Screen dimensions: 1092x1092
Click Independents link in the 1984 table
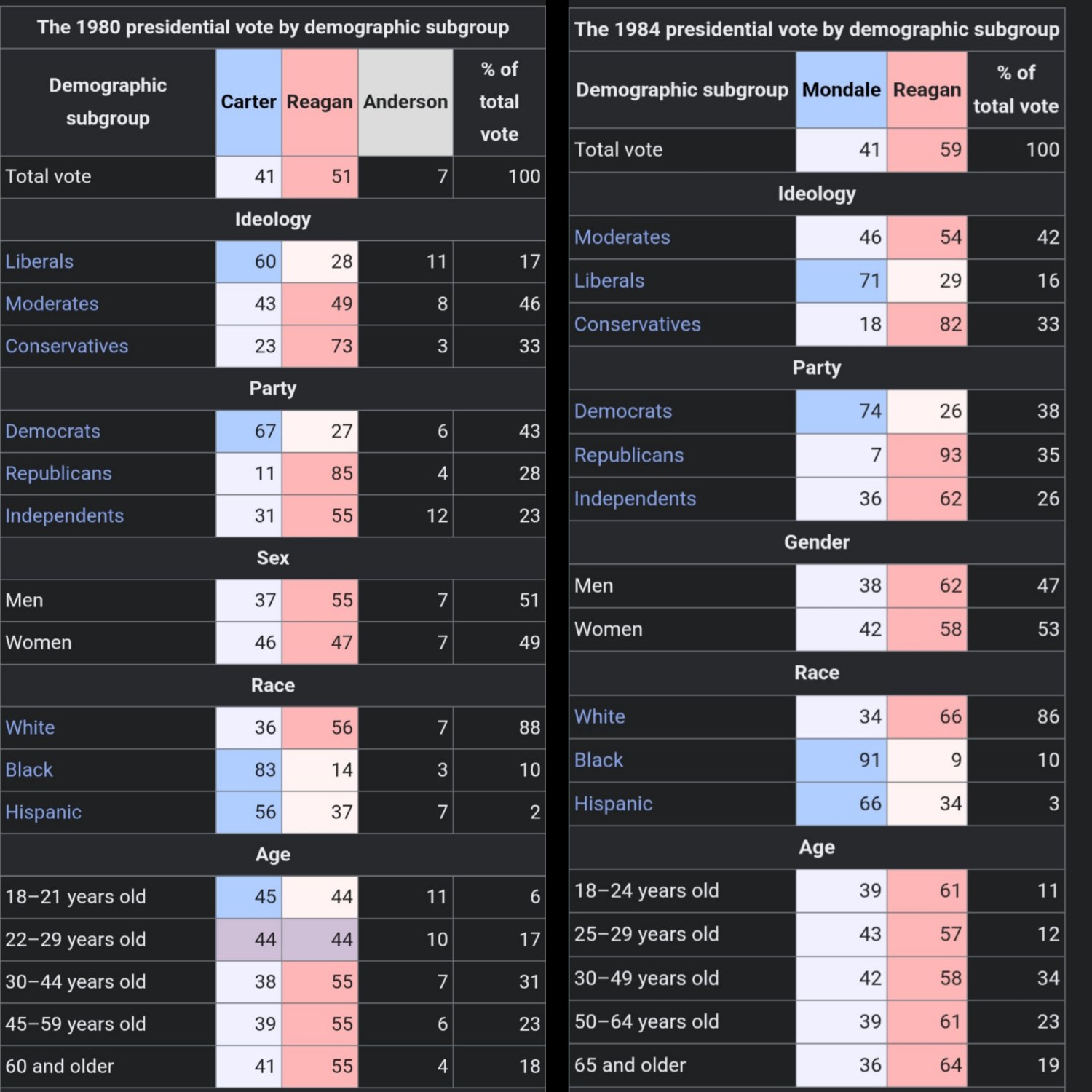[x=635, y=499]
